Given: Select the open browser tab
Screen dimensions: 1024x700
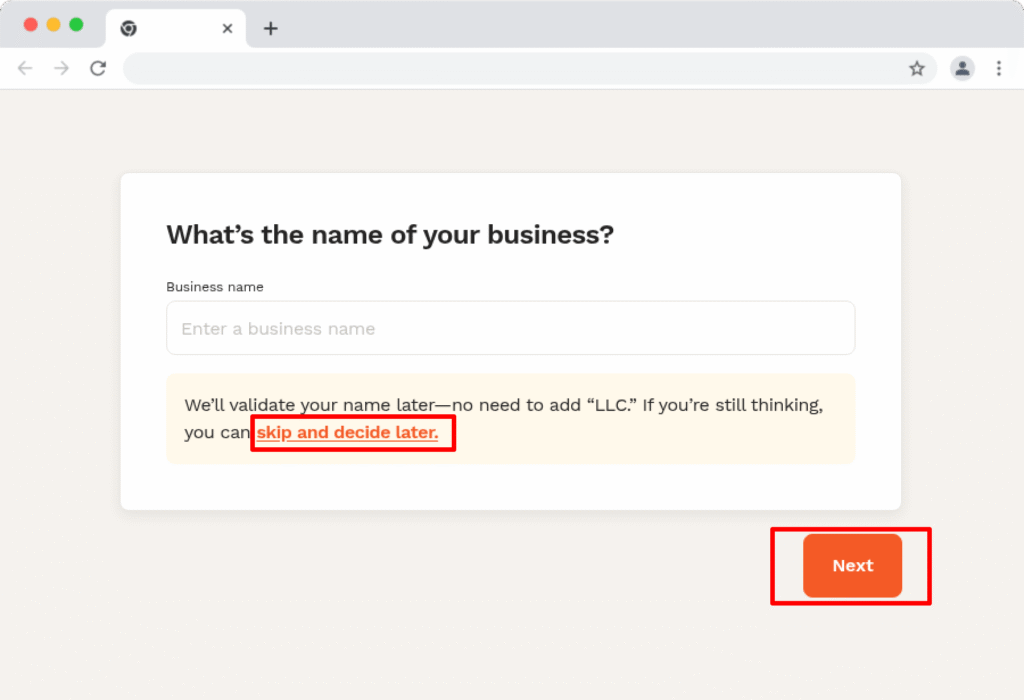Looking at the screenshot, I should point(175,28).
